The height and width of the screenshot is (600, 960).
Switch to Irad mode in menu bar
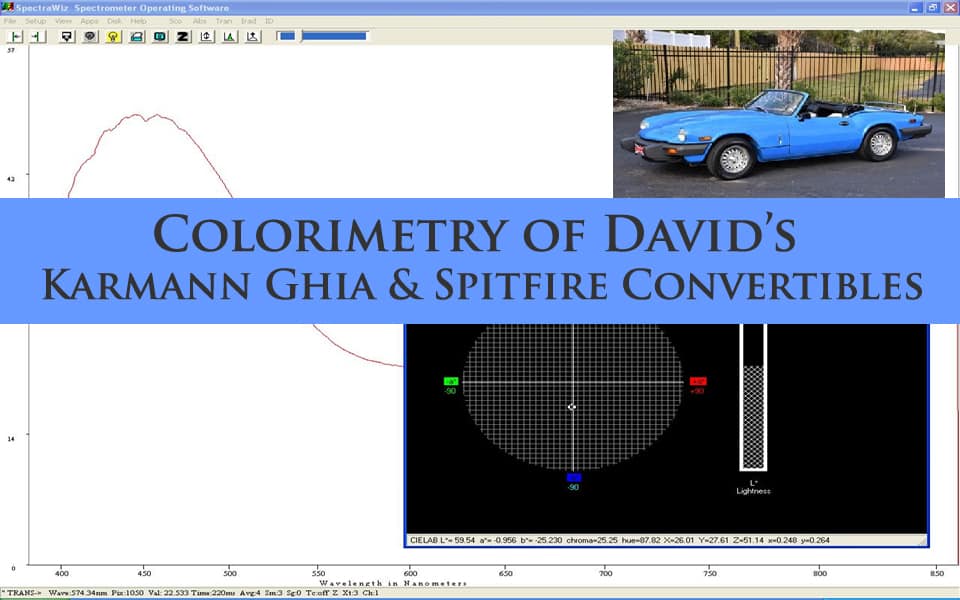coord(249,21)
